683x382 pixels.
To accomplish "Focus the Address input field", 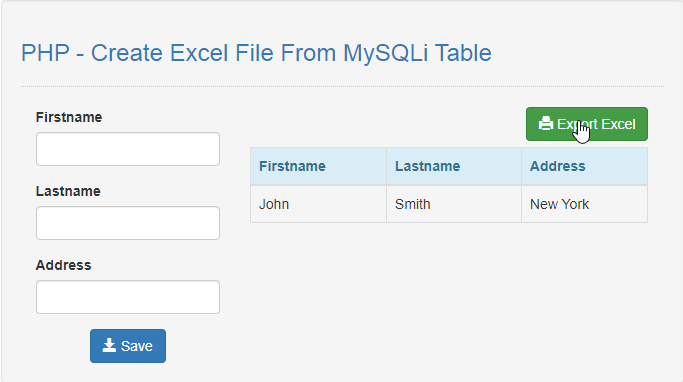I will click(128, 297).
